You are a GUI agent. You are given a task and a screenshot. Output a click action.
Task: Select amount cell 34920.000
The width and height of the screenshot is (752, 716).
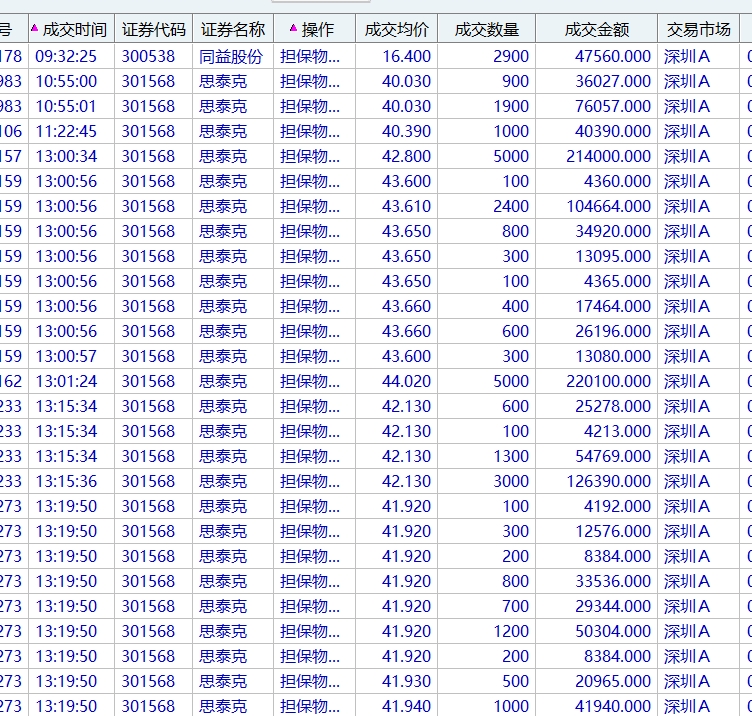point(613,231)
